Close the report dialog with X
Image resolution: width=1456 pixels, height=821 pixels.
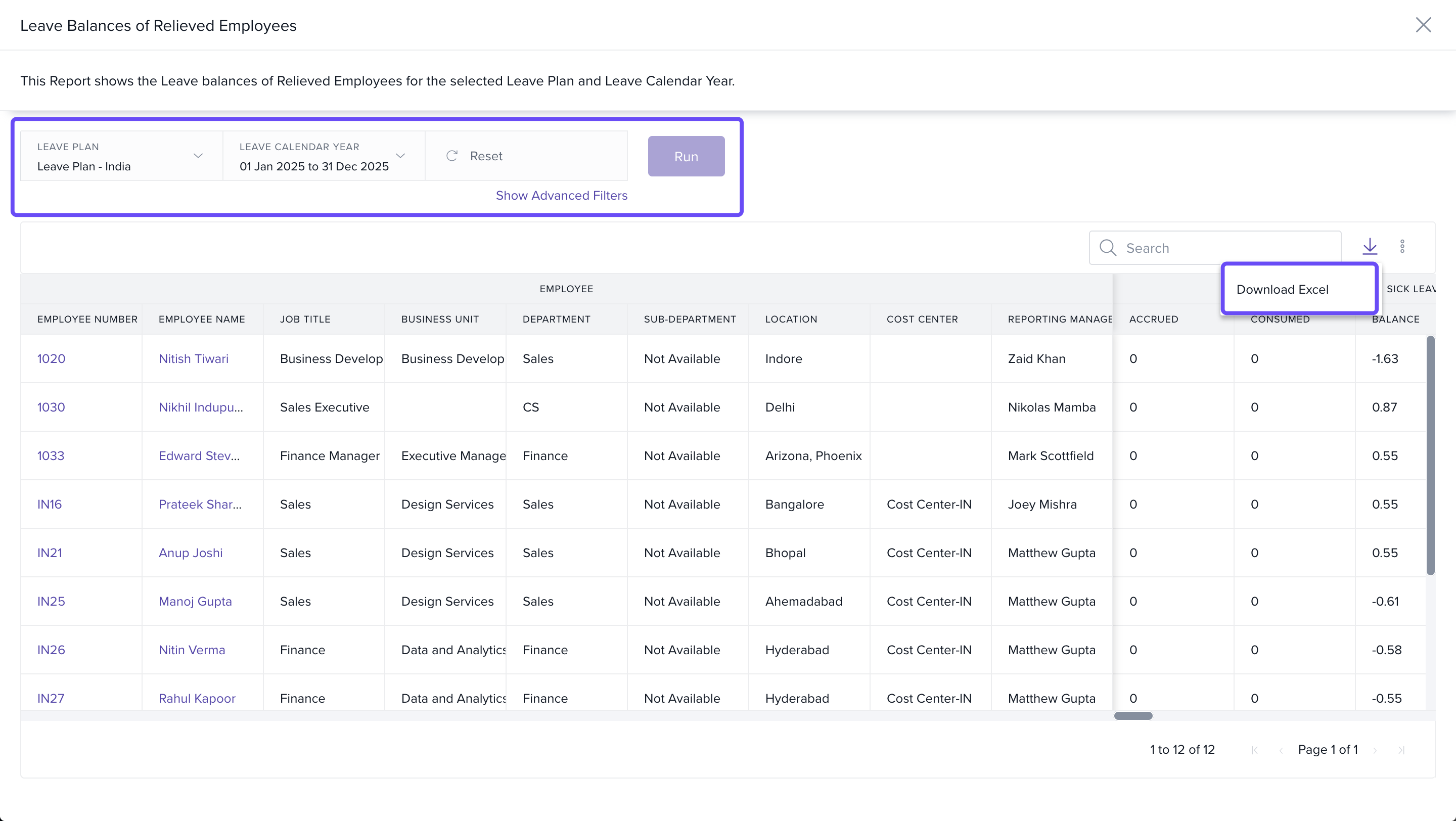[x=1423, y=25]
